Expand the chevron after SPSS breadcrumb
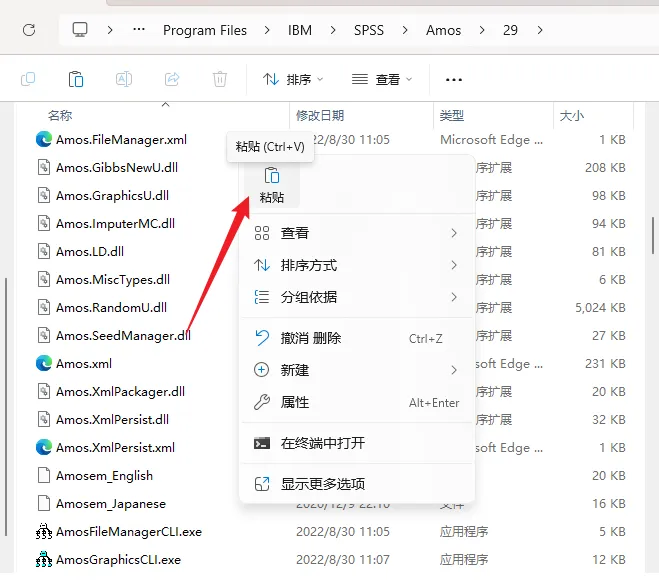 click(x=405, y=30)
